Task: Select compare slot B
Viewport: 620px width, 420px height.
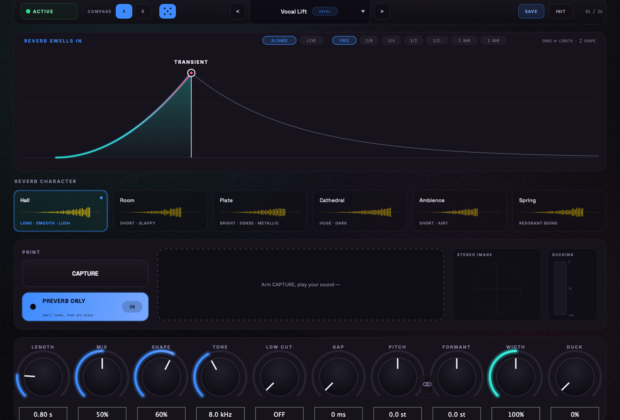Action: coord(143,11)
